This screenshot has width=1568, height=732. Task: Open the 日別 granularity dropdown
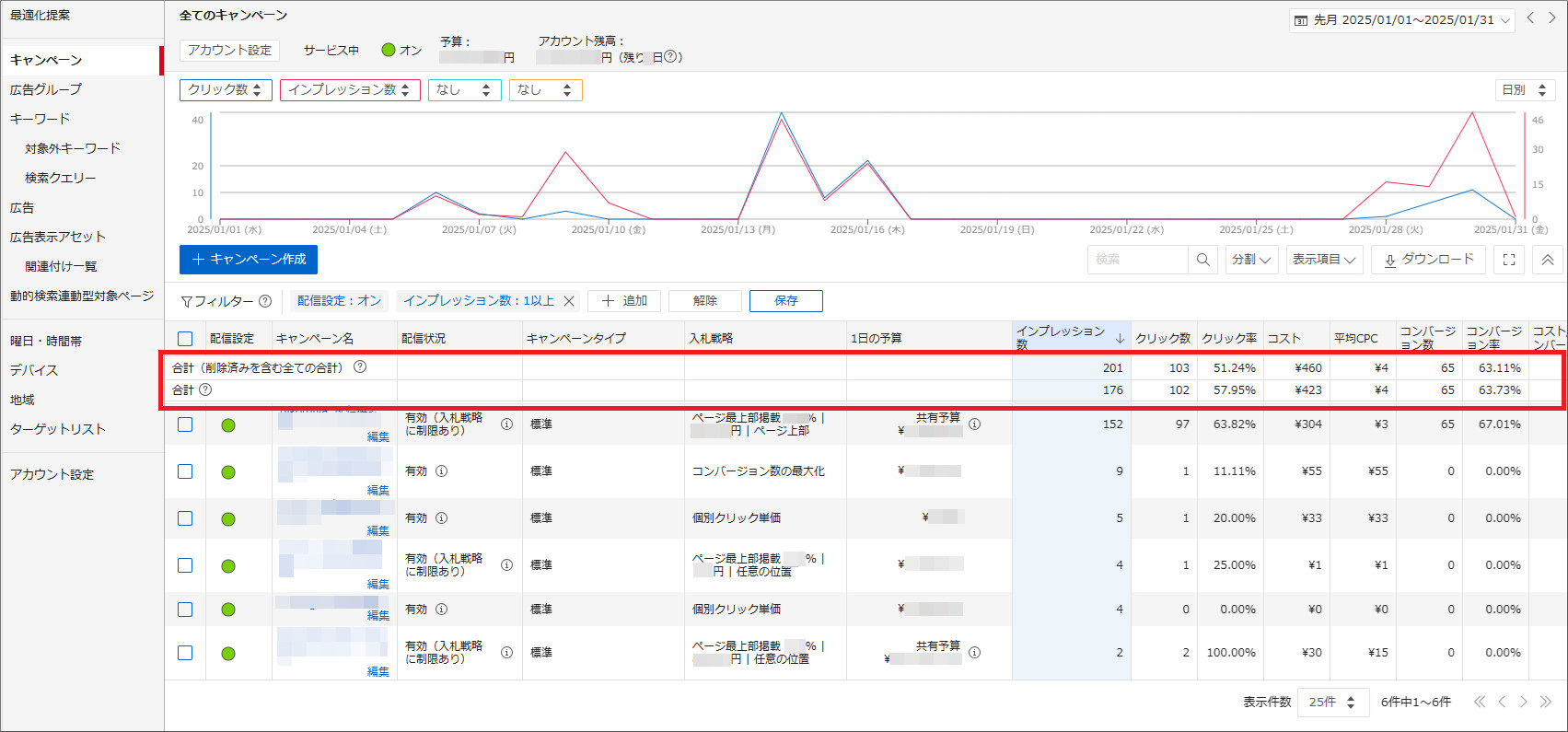tap(1525, 90)
